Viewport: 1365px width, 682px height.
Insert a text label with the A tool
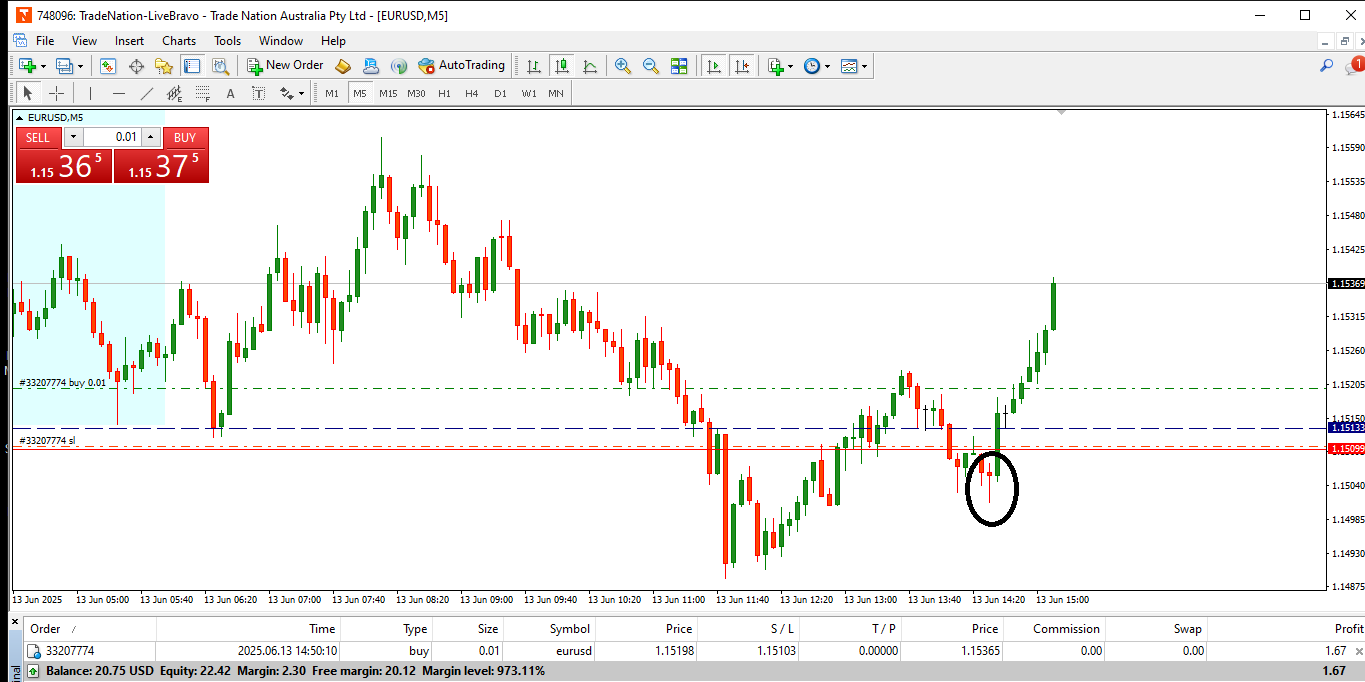tap(230, 93)
